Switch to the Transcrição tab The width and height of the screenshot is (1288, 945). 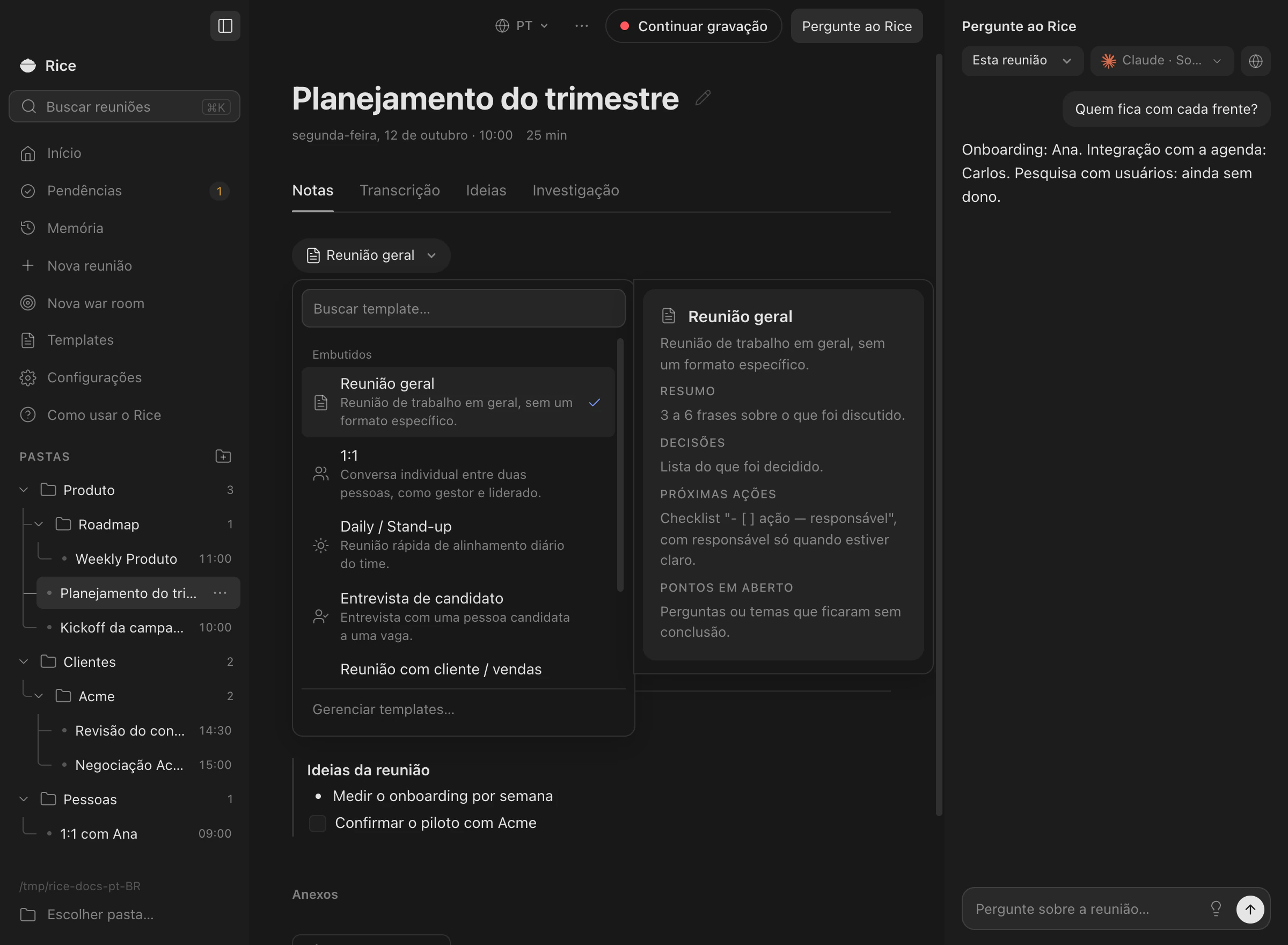click(x=400, y=191)
